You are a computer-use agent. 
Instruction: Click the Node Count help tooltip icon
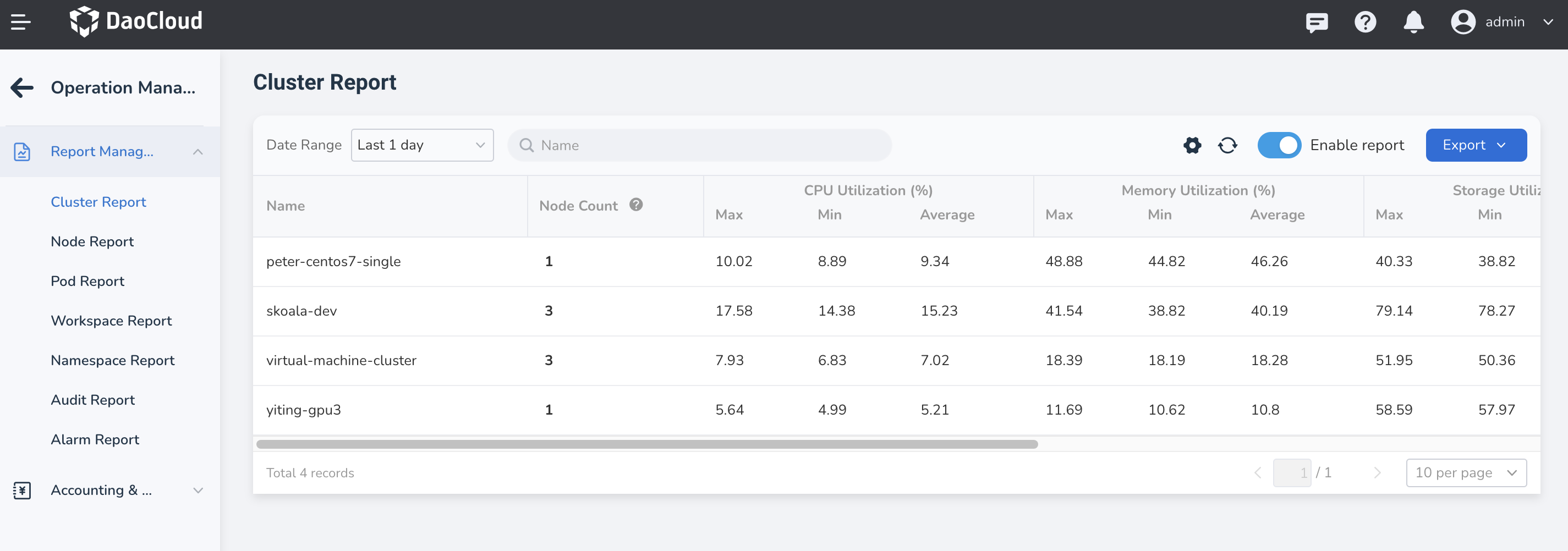point(635,205)
